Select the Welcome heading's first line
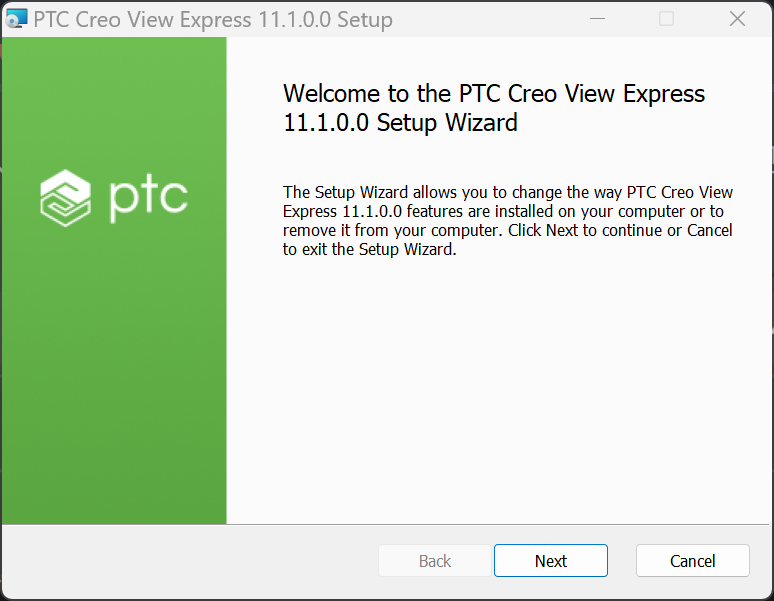774x601 pixels. (494, 93)
